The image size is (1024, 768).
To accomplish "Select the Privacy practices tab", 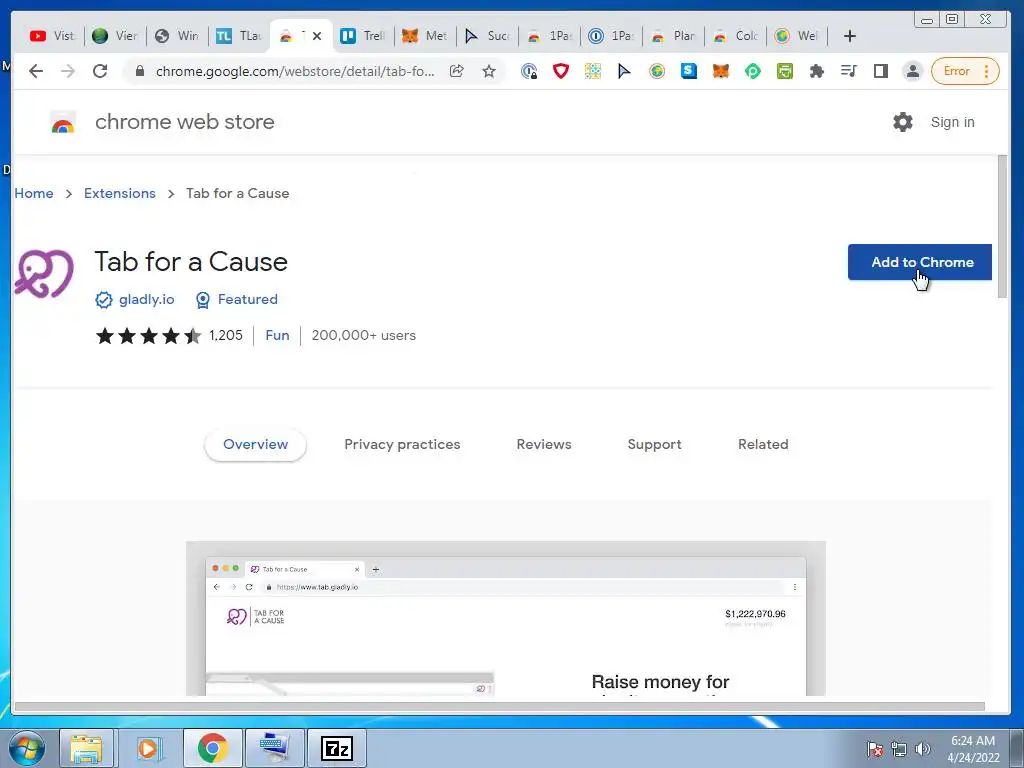I will [x=402, y=444].
